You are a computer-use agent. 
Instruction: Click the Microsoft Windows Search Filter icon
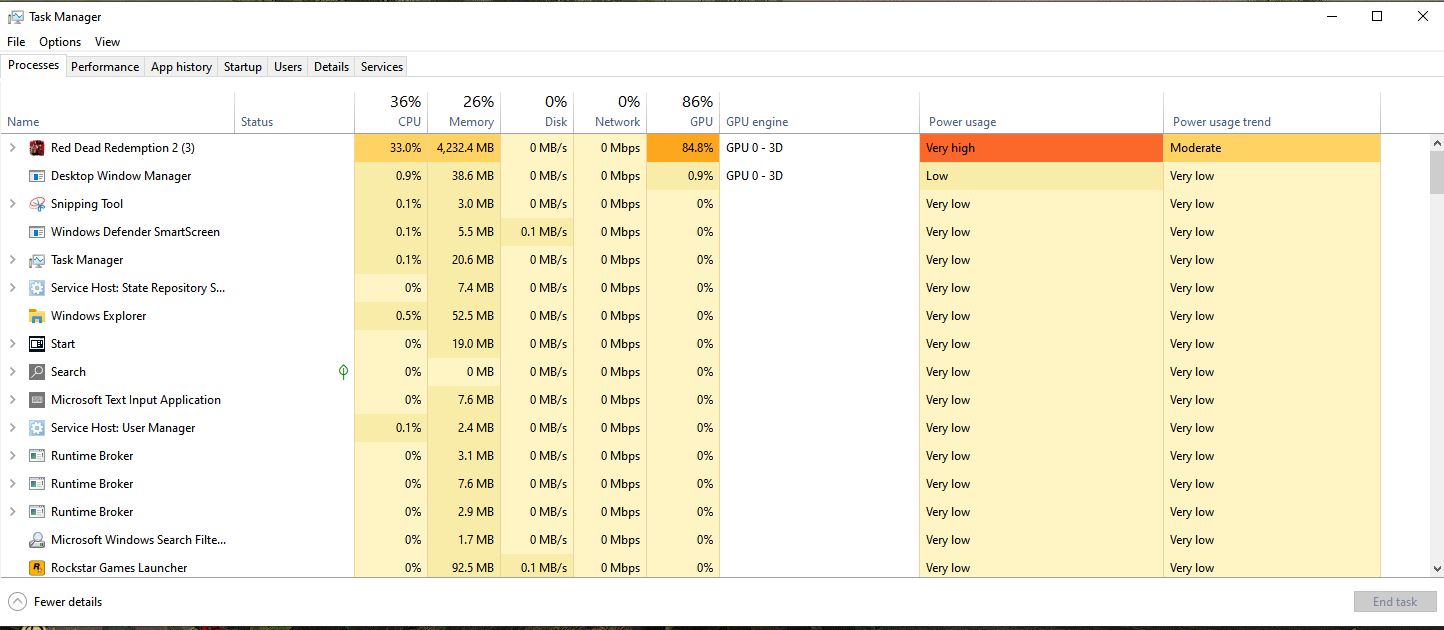pos(37,540)
